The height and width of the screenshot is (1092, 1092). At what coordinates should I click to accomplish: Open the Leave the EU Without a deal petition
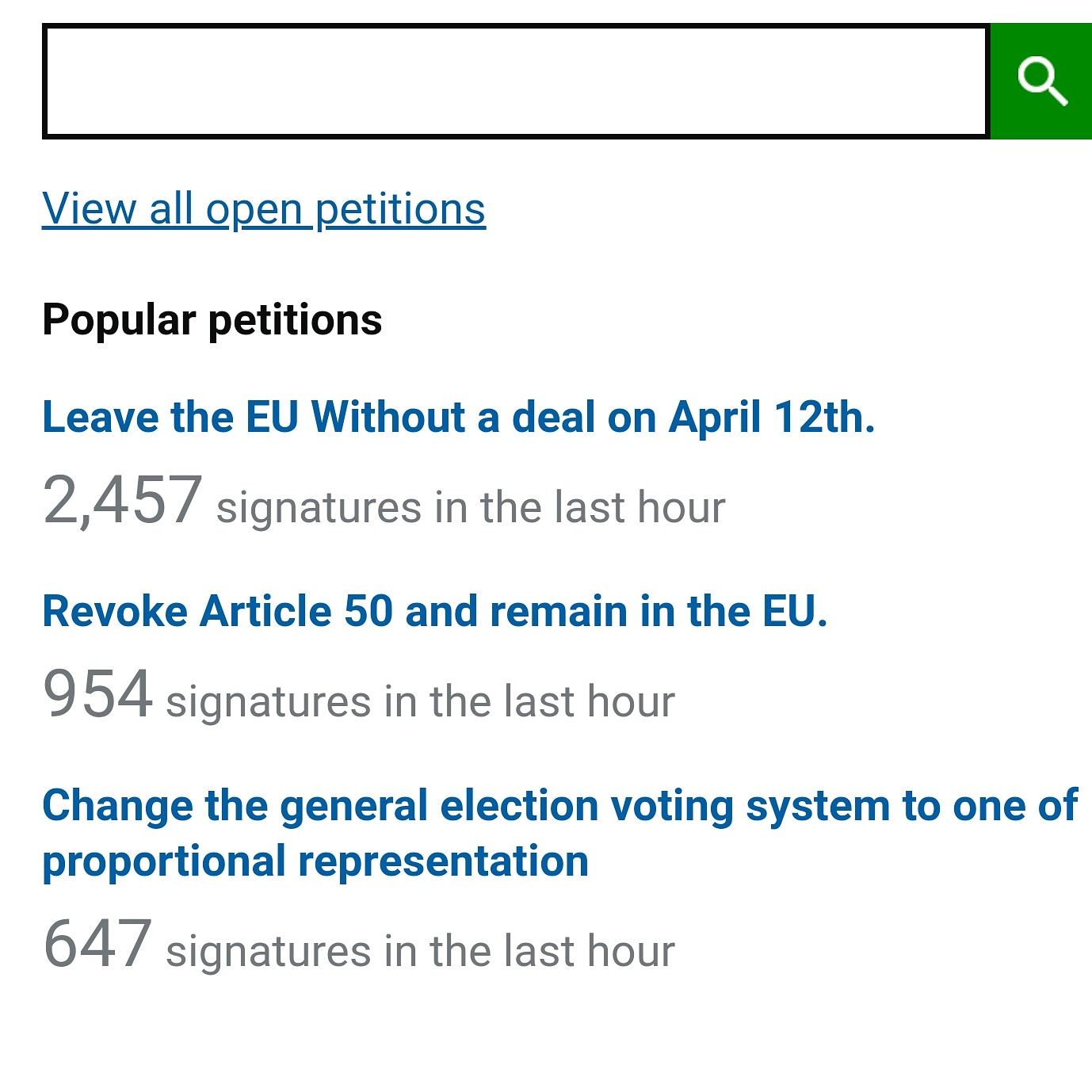[458, 417]
